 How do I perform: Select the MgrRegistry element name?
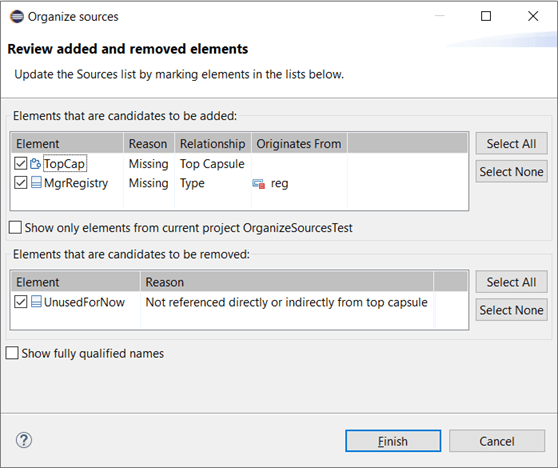(x=76, y=183)
